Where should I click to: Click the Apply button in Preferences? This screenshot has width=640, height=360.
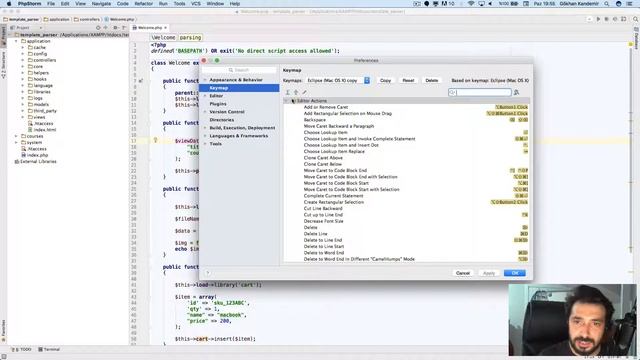489,273
